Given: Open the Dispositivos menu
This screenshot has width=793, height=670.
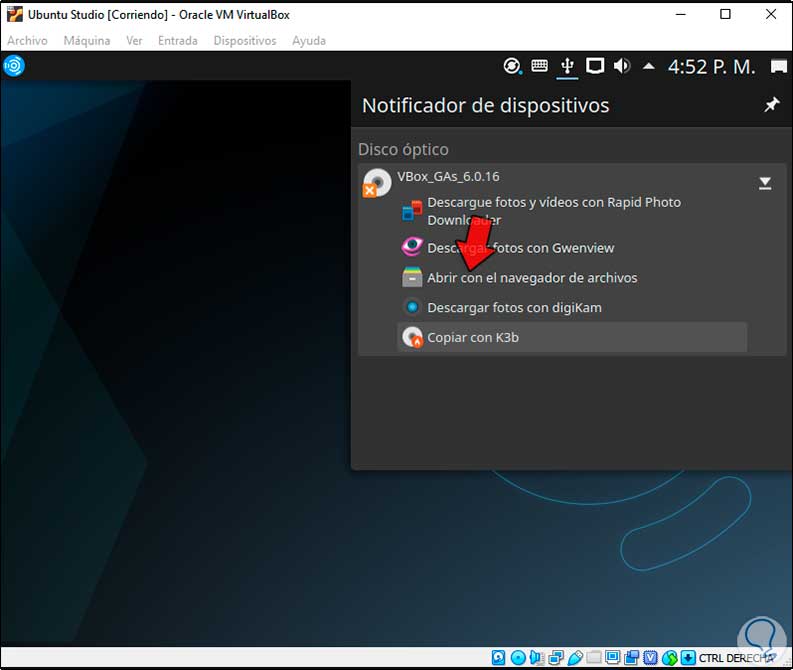Looking at the screenshot, I should coord(245,40).
